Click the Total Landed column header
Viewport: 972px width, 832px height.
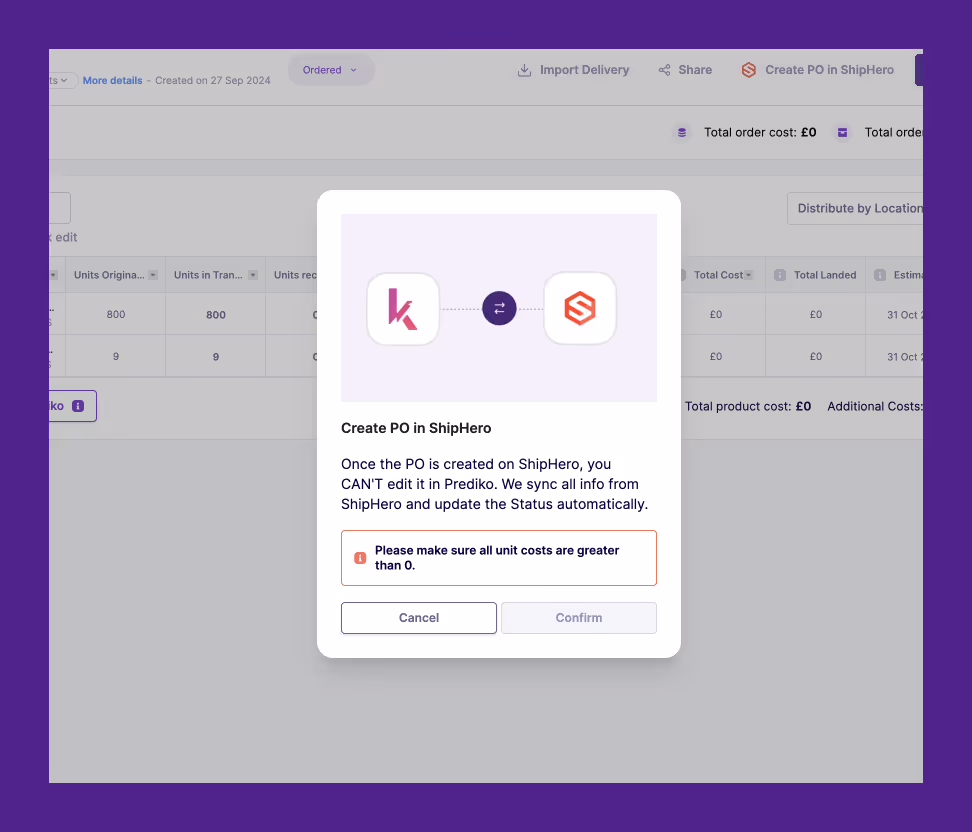tap(825, 275)
